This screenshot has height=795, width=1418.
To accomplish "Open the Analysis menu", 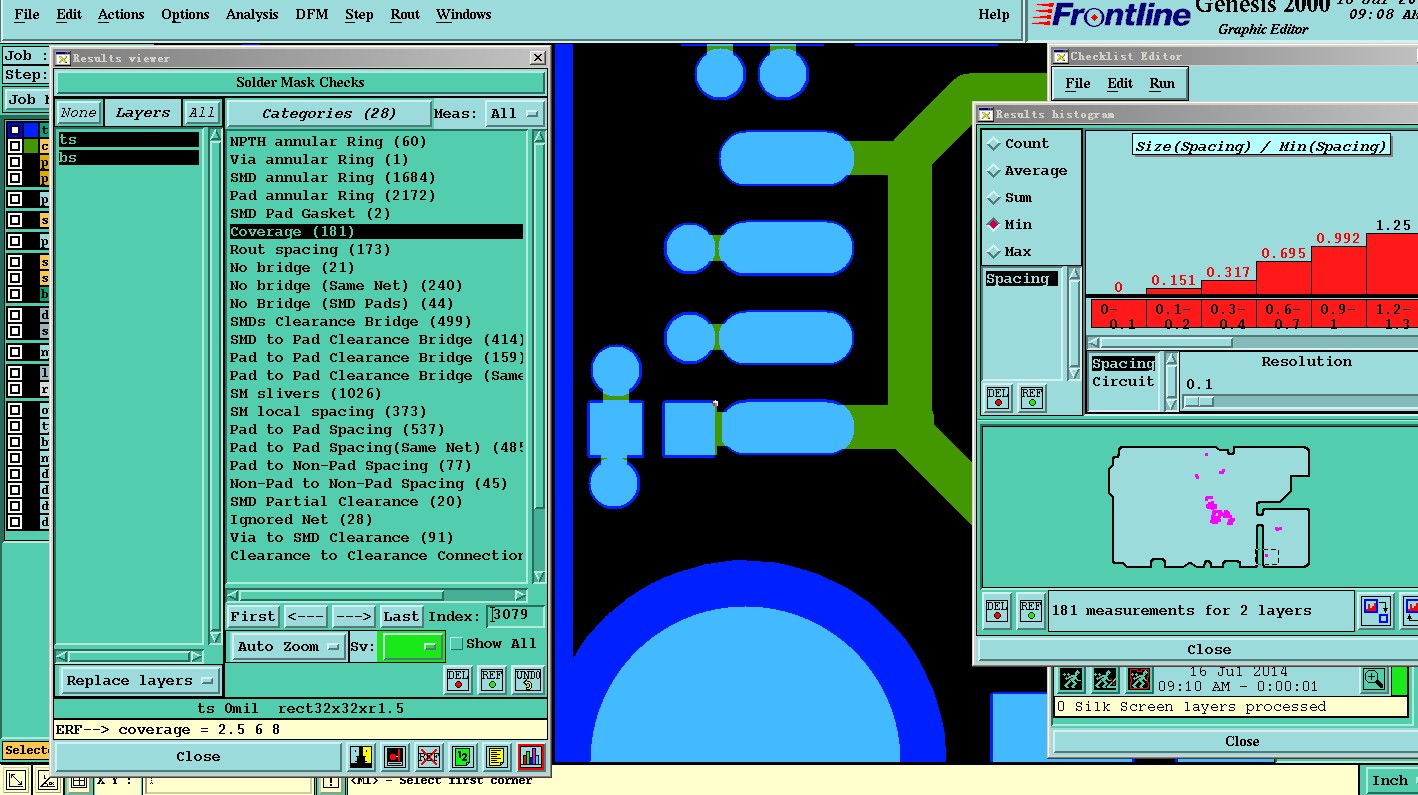I will (x=252, y=14).
